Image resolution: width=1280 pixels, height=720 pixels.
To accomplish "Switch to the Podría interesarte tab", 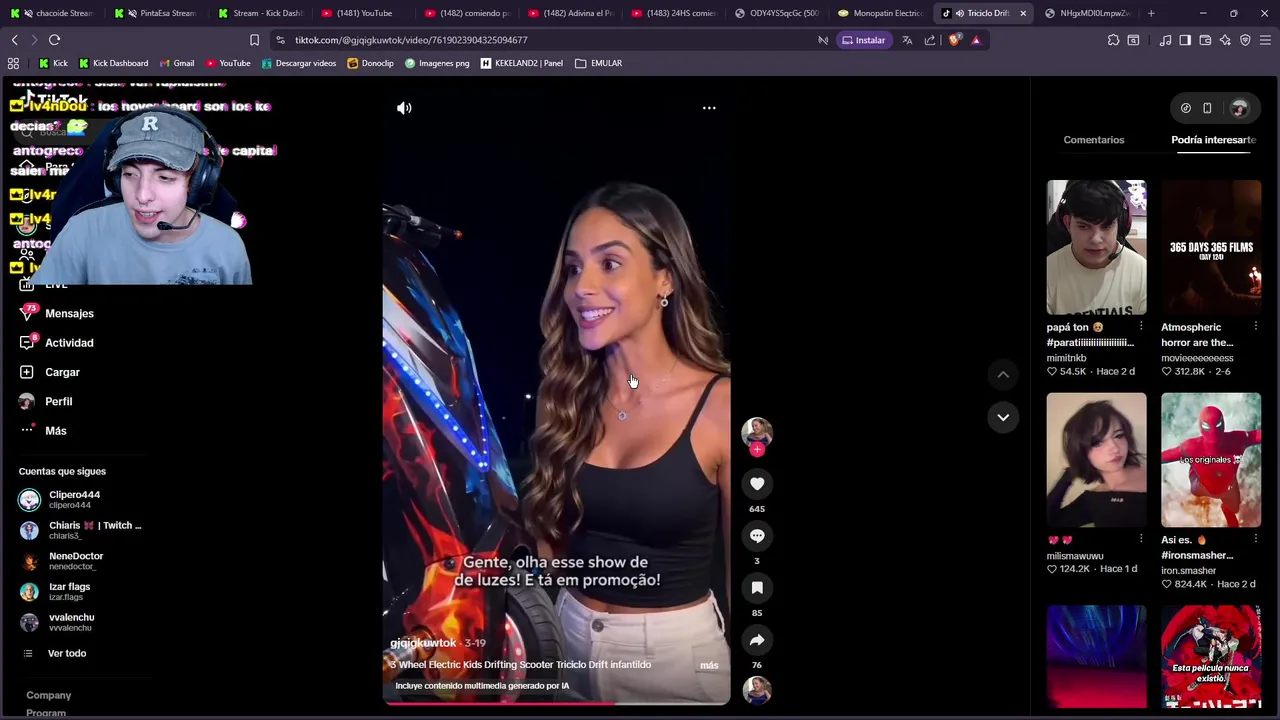I will 1213,140.
